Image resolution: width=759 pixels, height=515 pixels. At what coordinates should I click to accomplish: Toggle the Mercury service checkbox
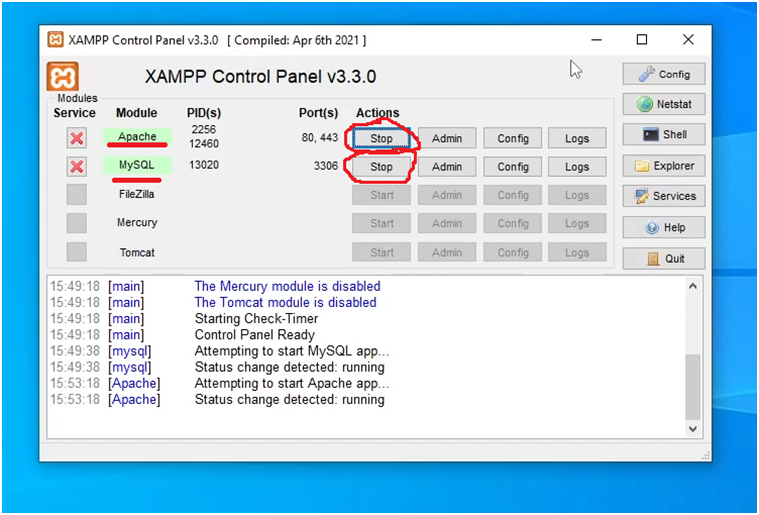coord(76,223)
